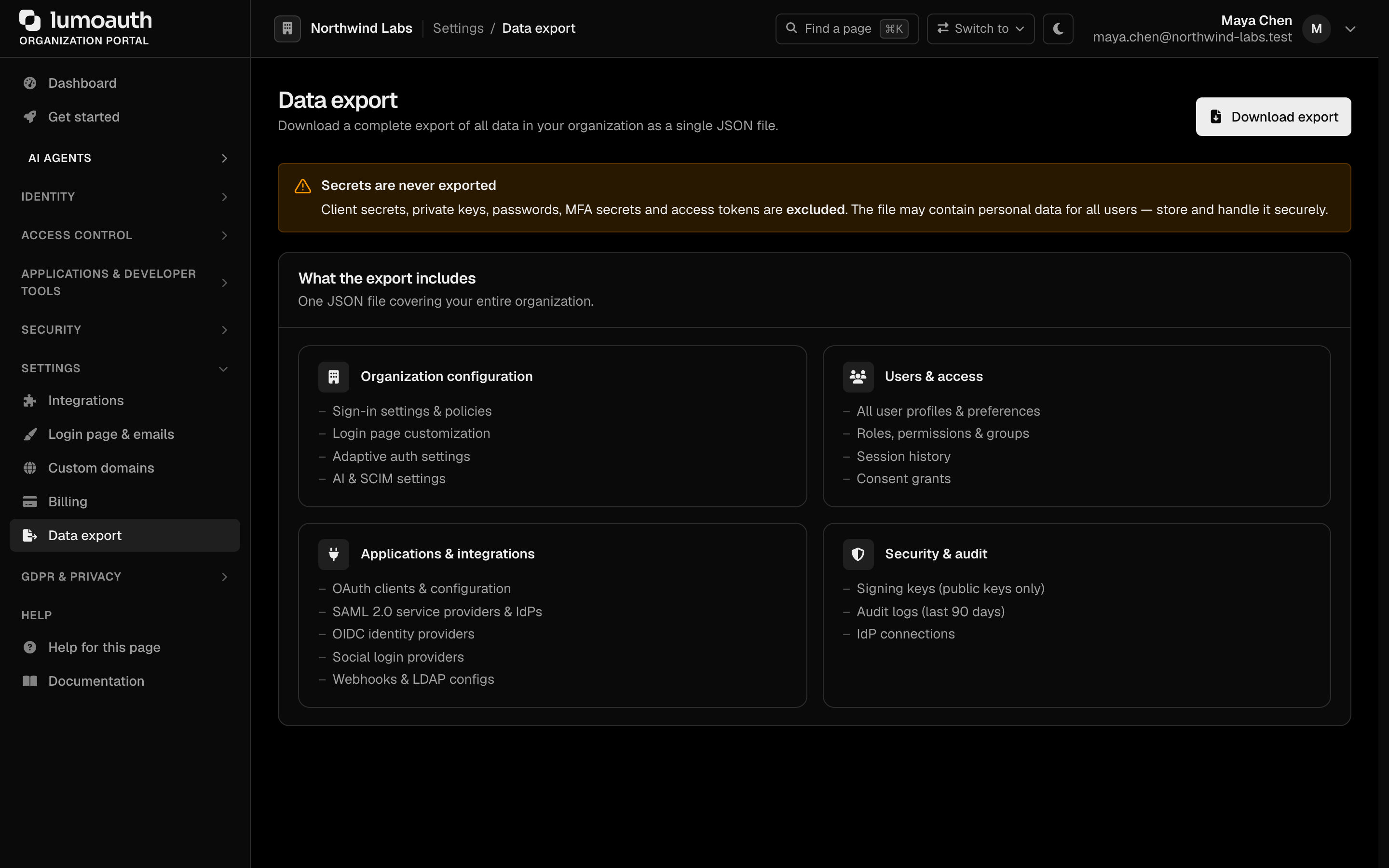Click the Help for this page question icon
The width and height of the screenshot is (1389, 868).
coord(30,648)
